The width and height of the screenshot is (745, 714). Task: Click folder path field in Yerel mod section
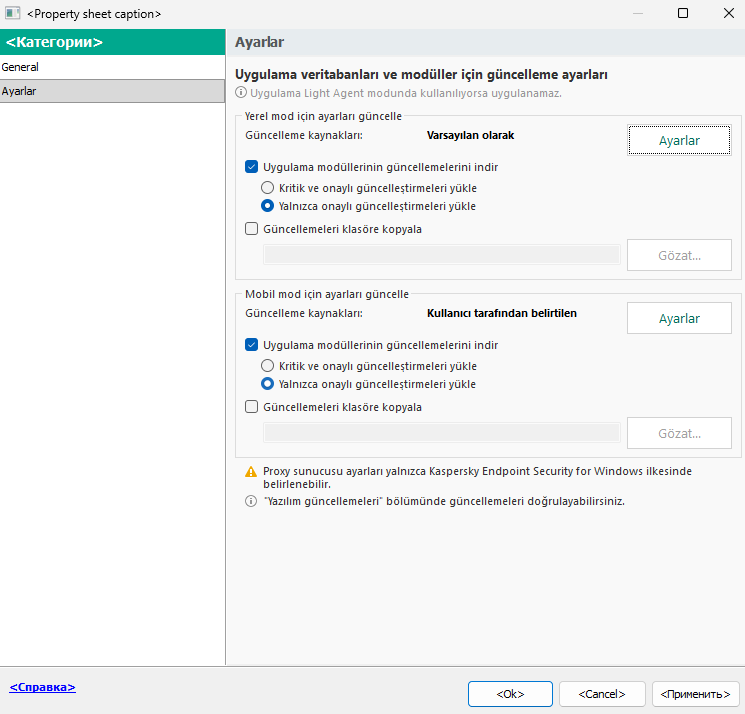tap(441, 255)
